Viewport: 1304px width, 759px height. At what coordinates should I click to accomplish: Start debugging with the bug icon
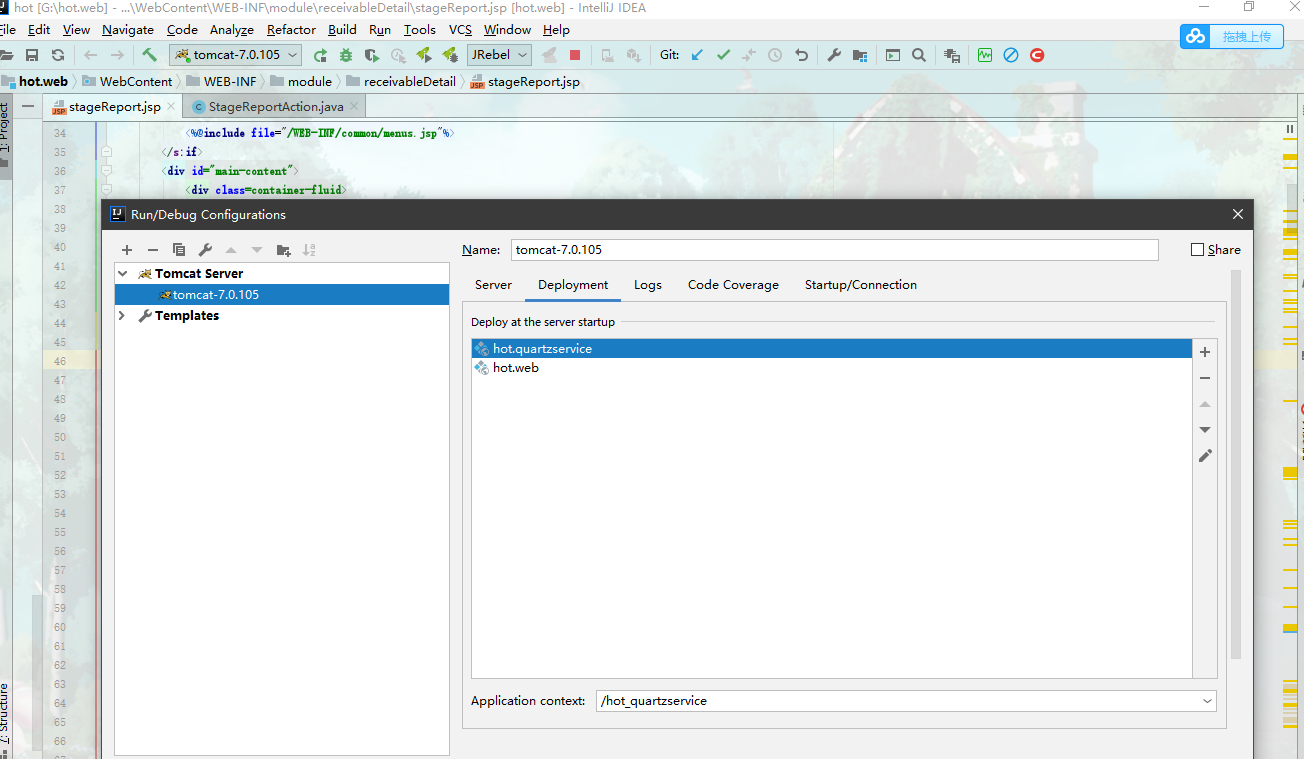coord(346,55)
